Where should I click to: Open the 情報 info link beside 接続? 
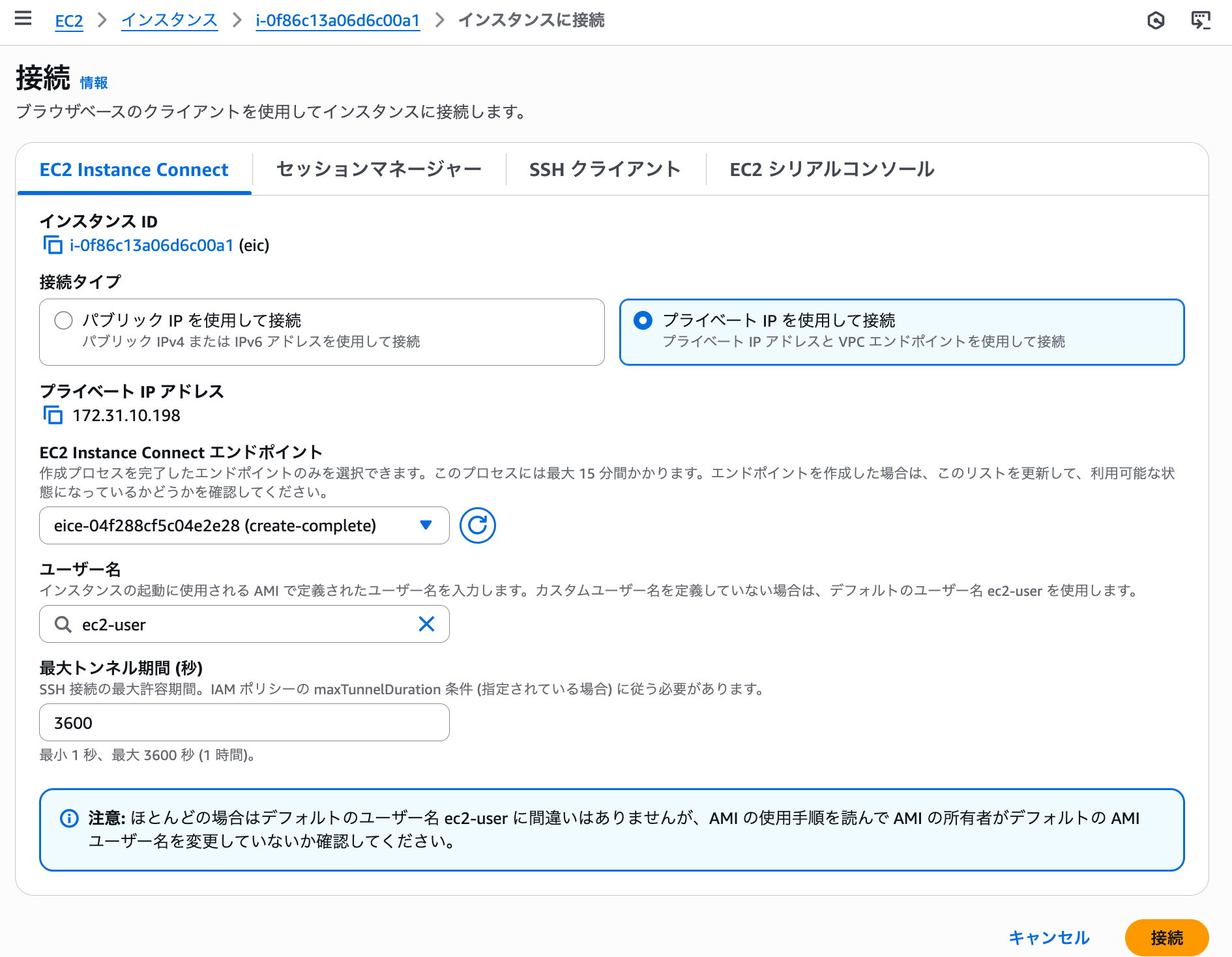(x=94, y=83)
